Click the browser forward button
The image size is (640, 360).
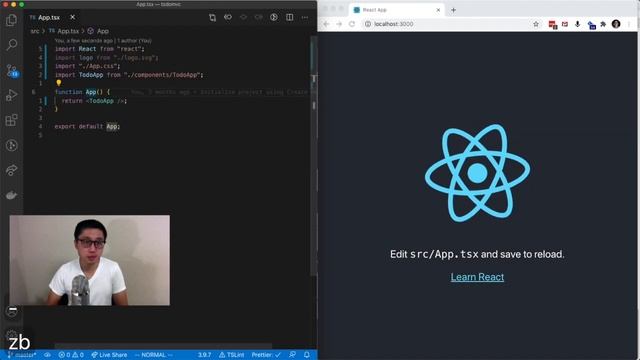(339, 24)
